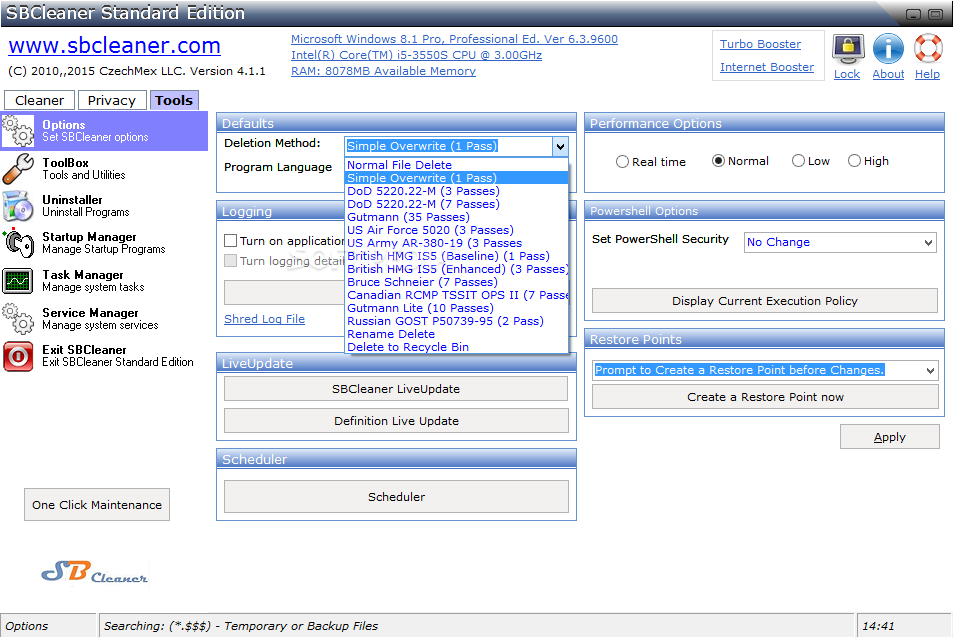Choose DoD 5220.22-M (3 Passes)
This screenshot has width=953, height=638.
point(456,191)
